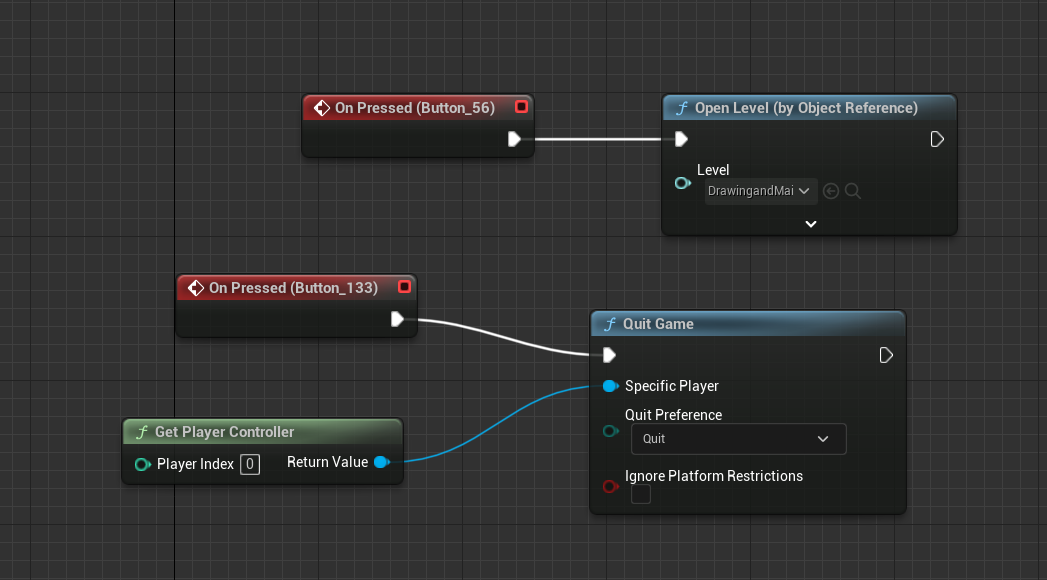Click the Player Index input pin
Viewport: 1047px width, 580px height.
pos(142,465)
